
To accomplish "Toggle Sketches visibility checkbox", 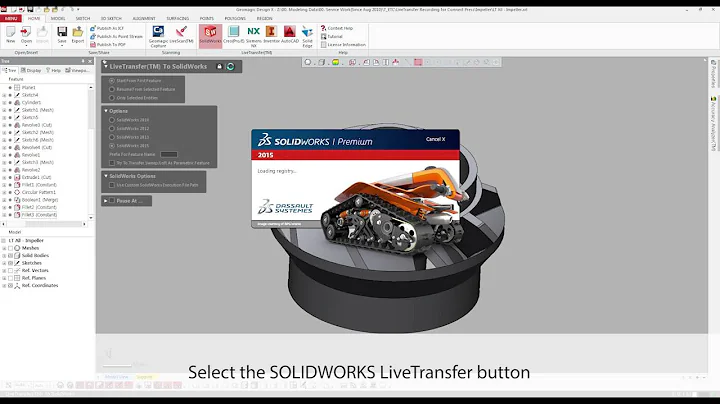I will point(10,263).
